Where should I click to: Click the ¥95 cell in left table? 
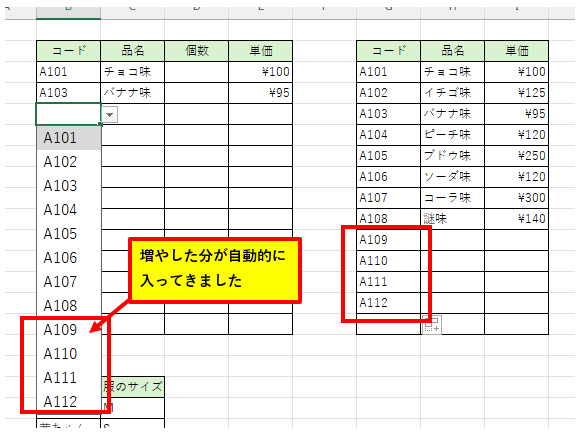click(x=261, y=93)
